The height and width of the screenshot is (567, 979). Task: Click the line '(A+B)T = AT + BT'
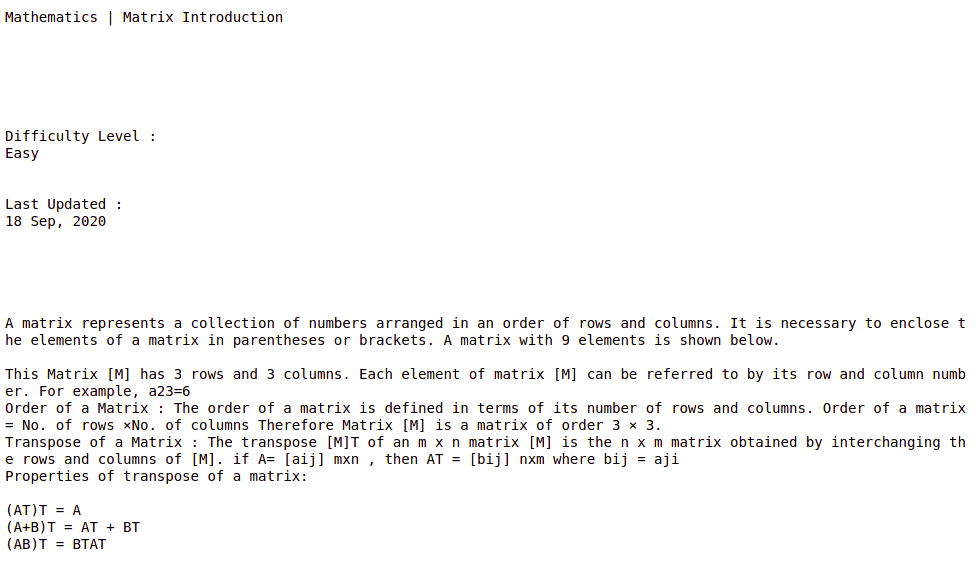coord(72,528)
